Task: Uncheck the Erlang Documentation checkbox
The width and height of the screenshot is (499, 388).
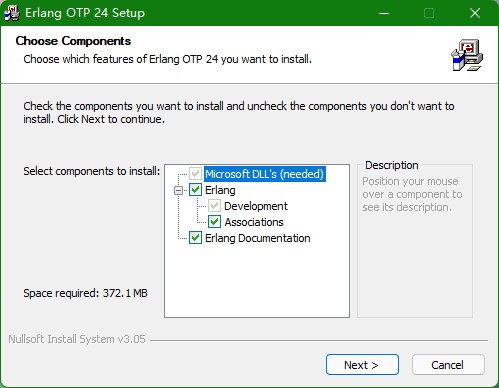Action: (195, 238)
